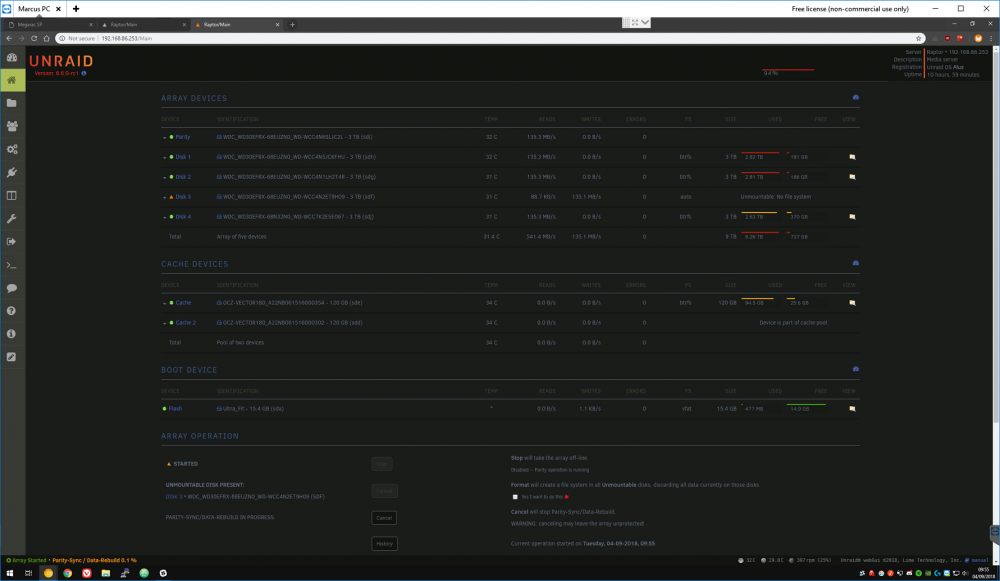
Task: Expand the TeamViewer toolbar chevron
Action: 645,22
